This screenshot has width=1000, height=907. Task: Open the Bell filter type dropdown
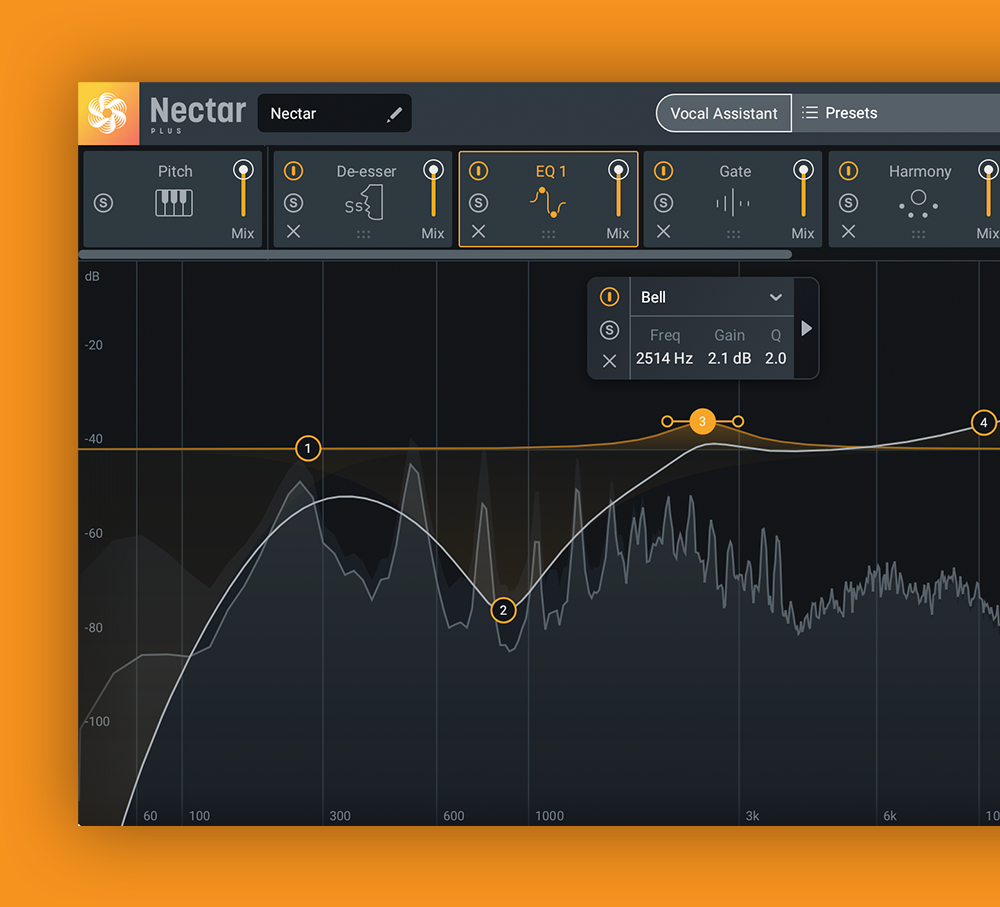point(712,297)
